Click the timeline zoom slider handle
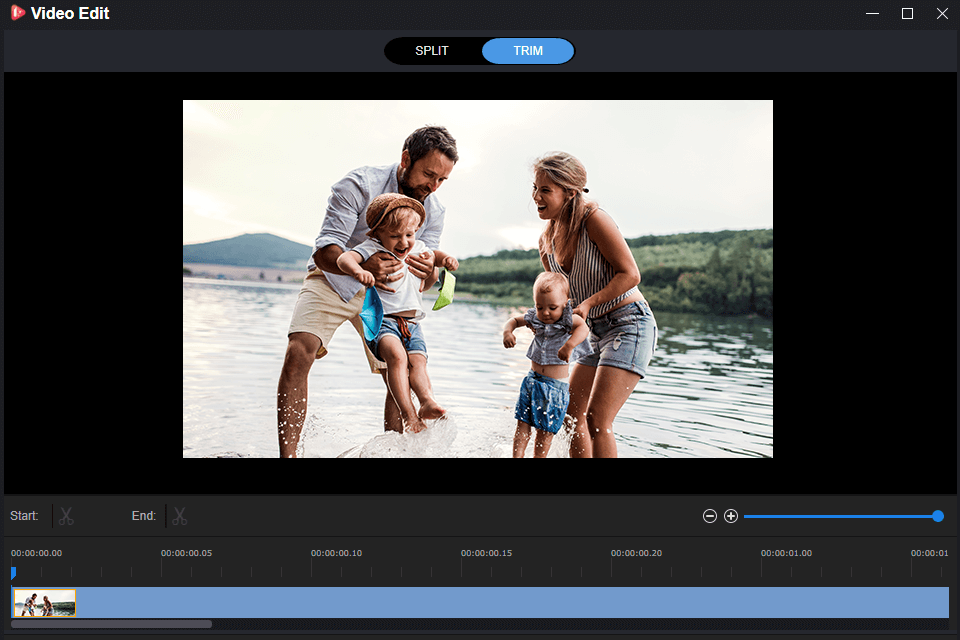960x640 pixels. pyautogui.click(x=937, y=516)
